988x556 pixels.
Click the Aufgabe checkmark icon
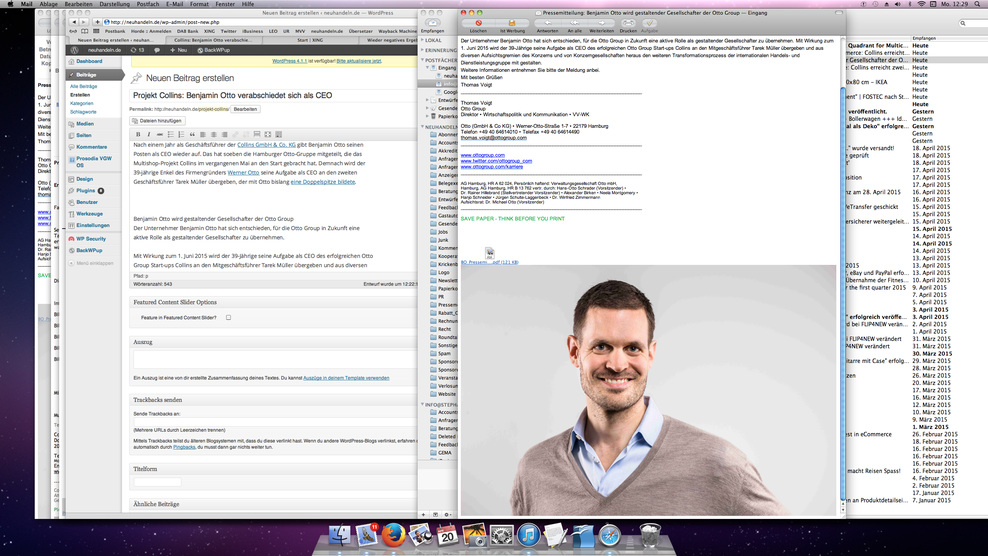(x=649, y=23)
